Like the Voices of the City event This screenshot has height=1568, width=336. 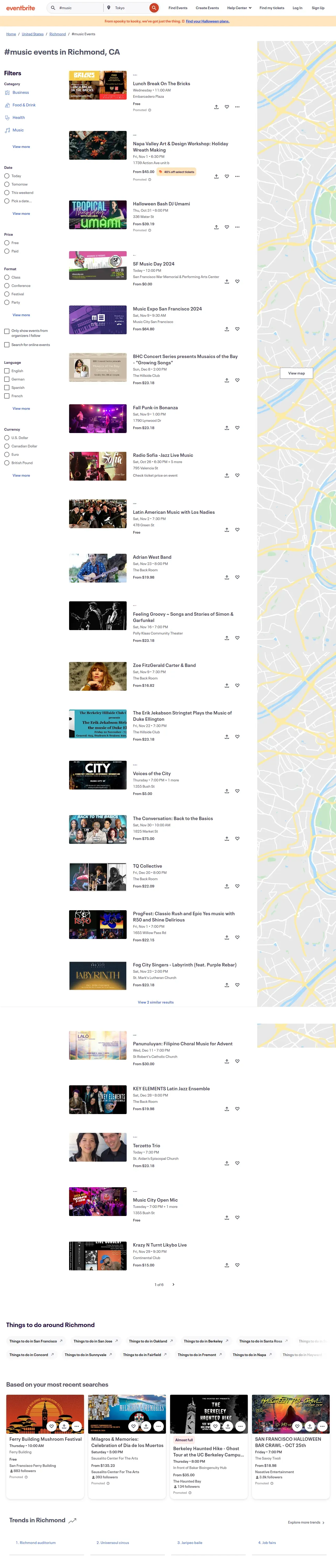237,791
